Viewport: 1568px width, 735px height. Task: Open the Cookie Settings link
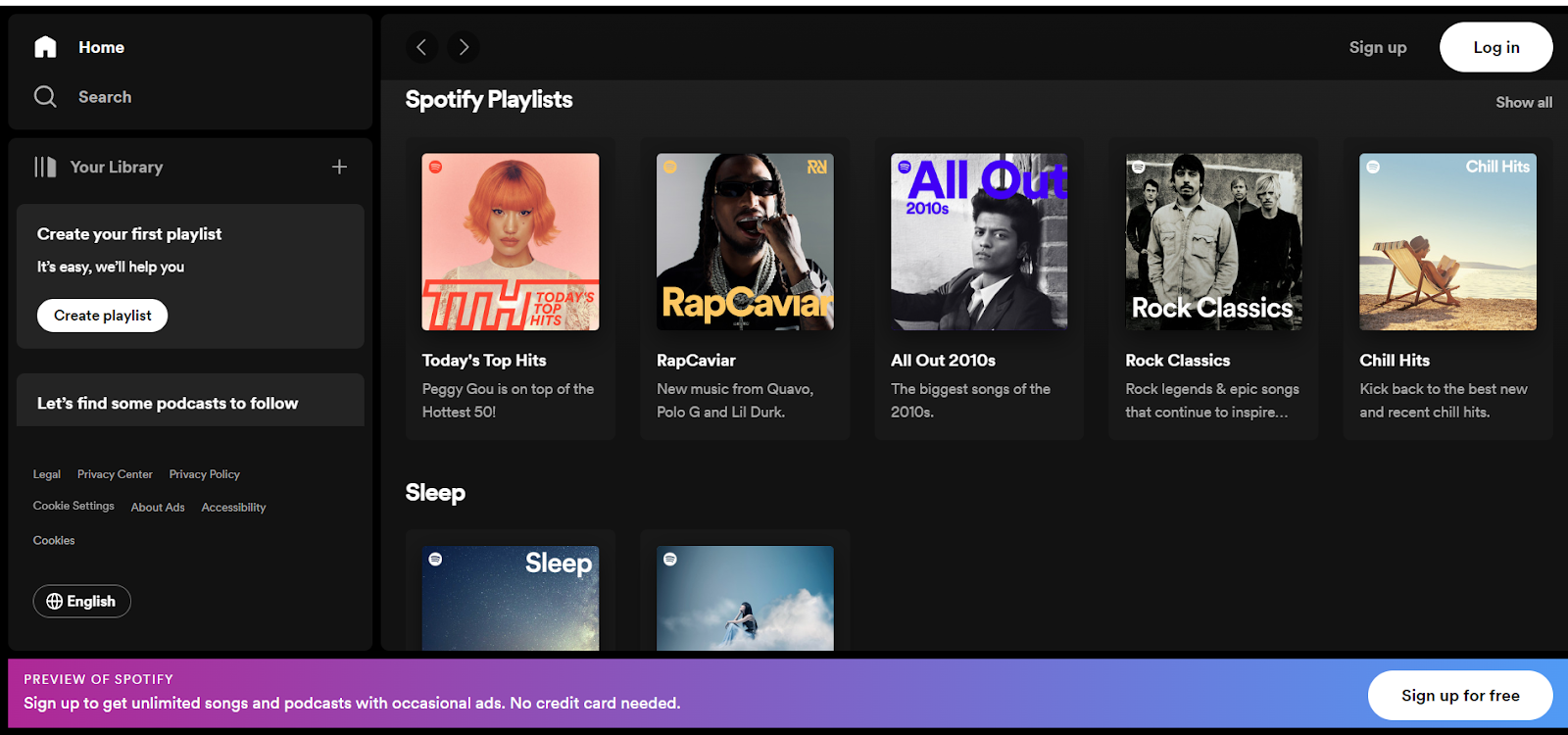point(73,507)
